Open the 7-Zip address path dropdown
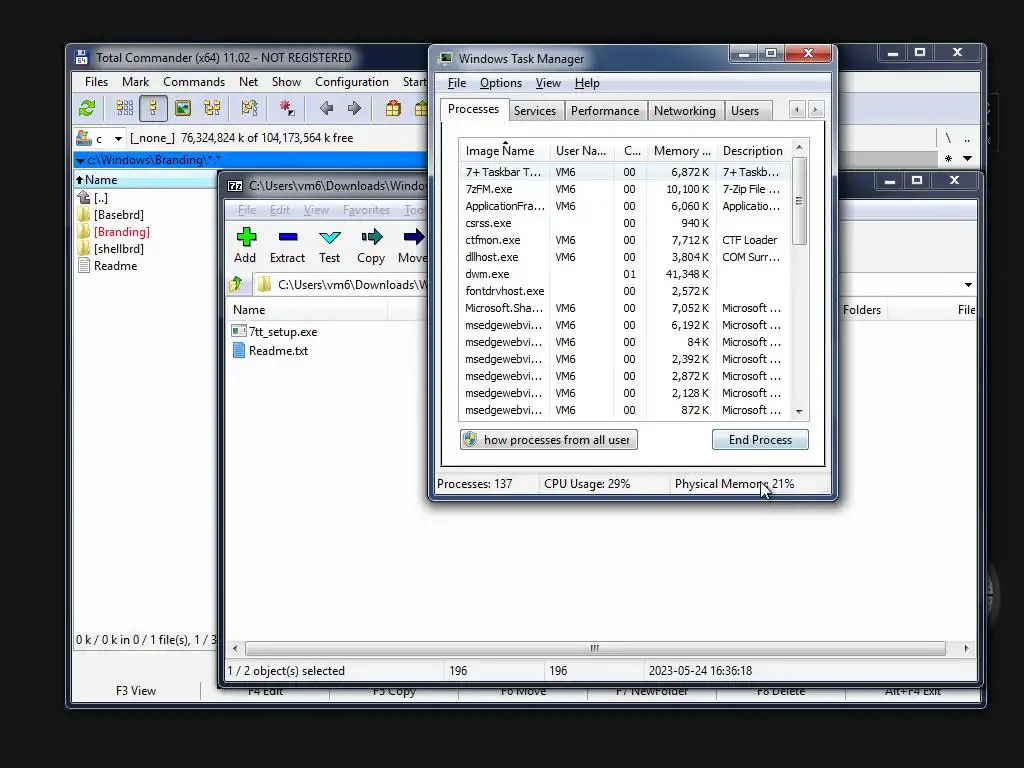The image size is (1024, 768). click(x=968, y=285)
